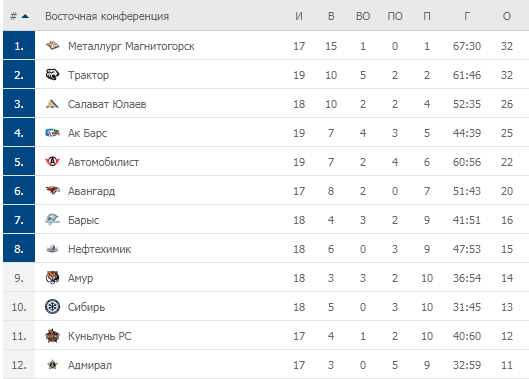This screenshot has width=529, height=379.
Task: Click the Авангард hawk logo
Action: [x=52, y=191]
